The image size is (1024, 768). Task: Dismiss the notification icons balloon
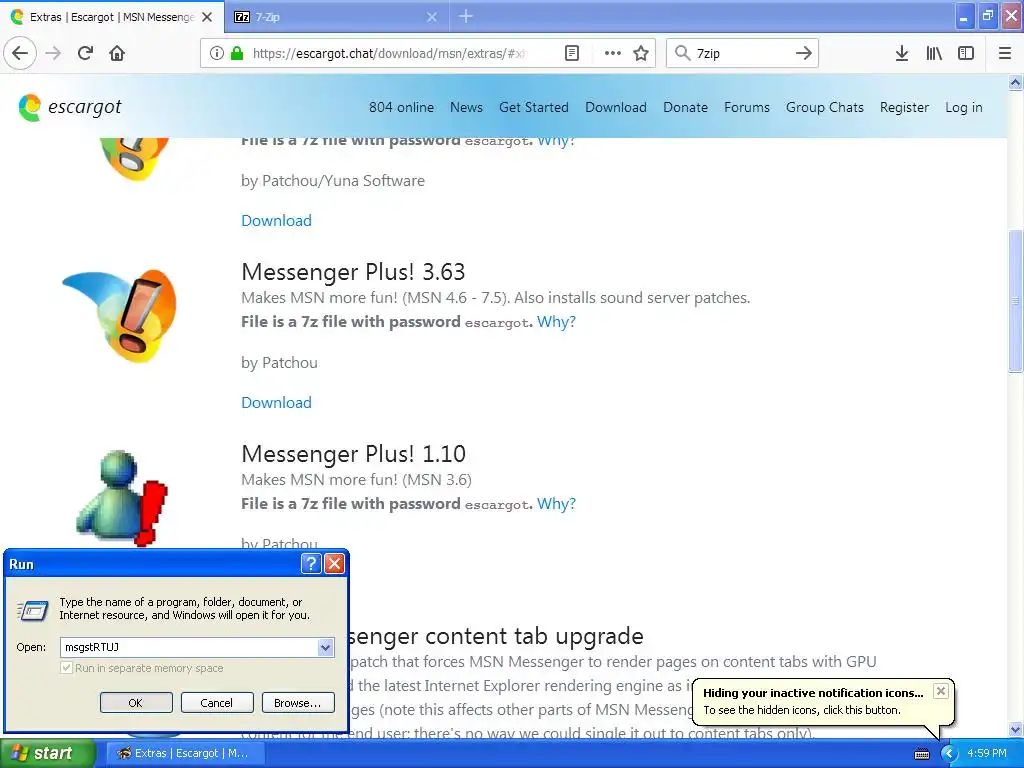pyautogui.click(x=940, y=691)
